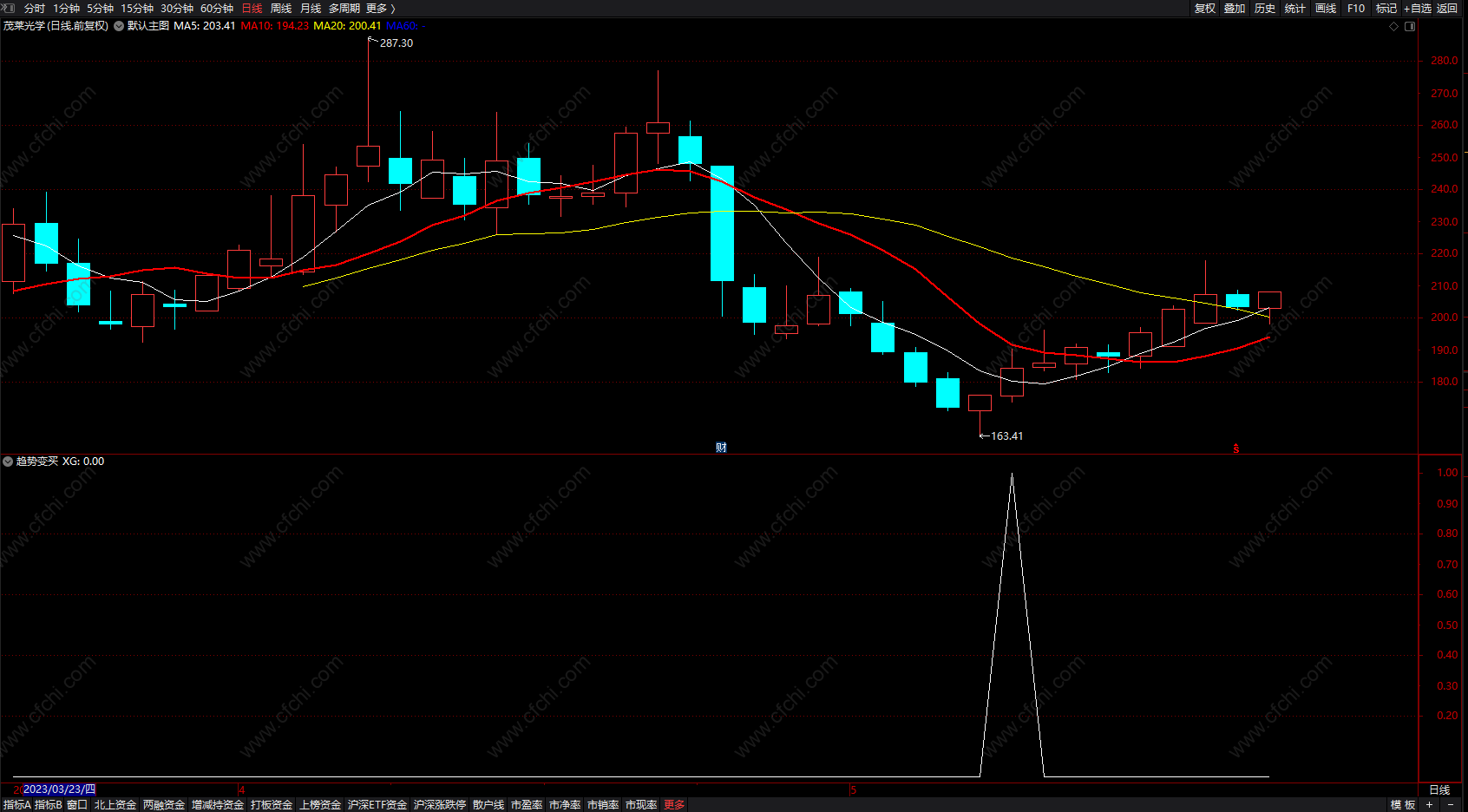Click the MA20: 200.41 label
1468x812 pixels.
click(347, 26)
